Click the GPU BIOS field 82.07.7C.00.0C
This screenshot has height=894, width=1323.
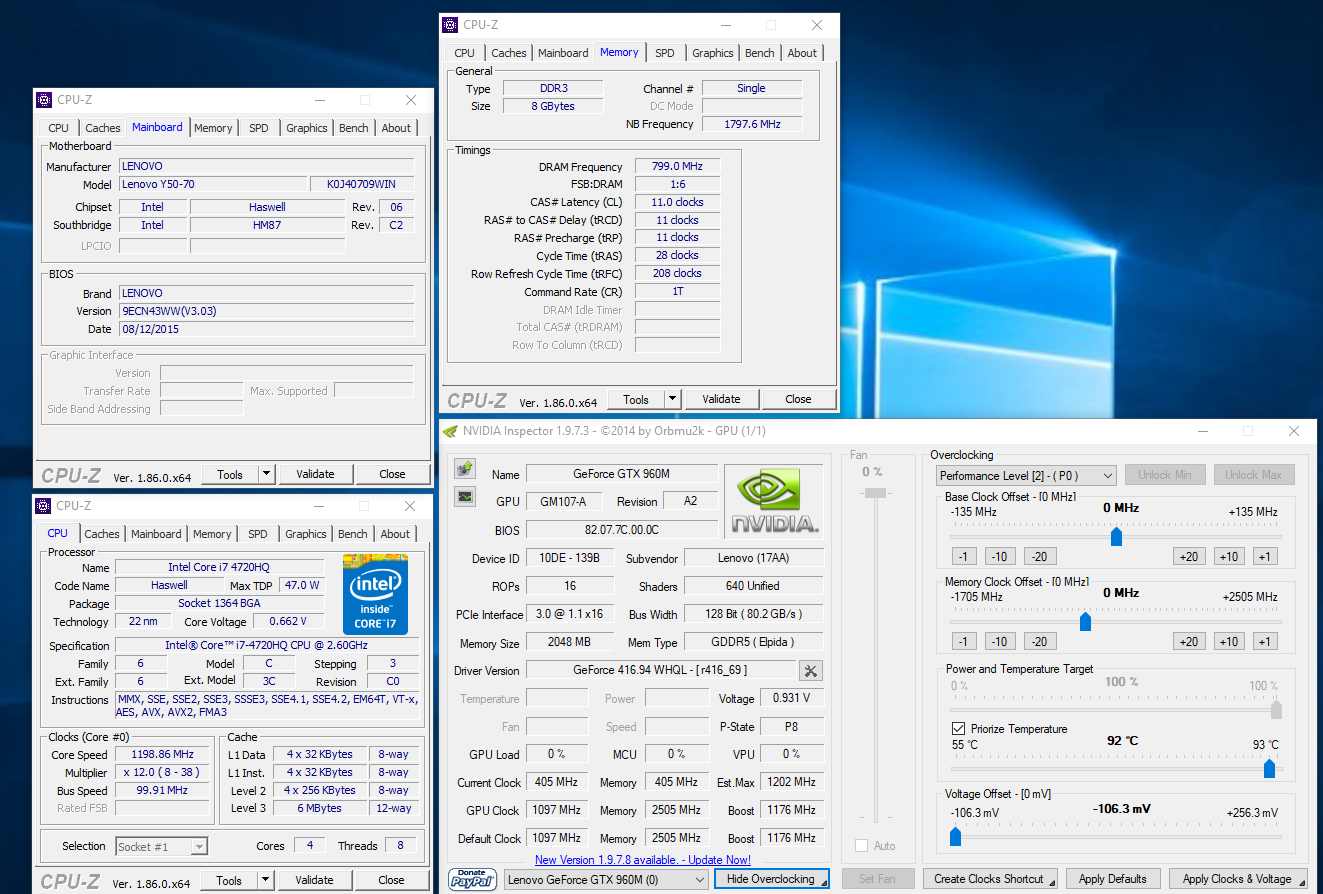pyautogui.click(x=621, y=530)
